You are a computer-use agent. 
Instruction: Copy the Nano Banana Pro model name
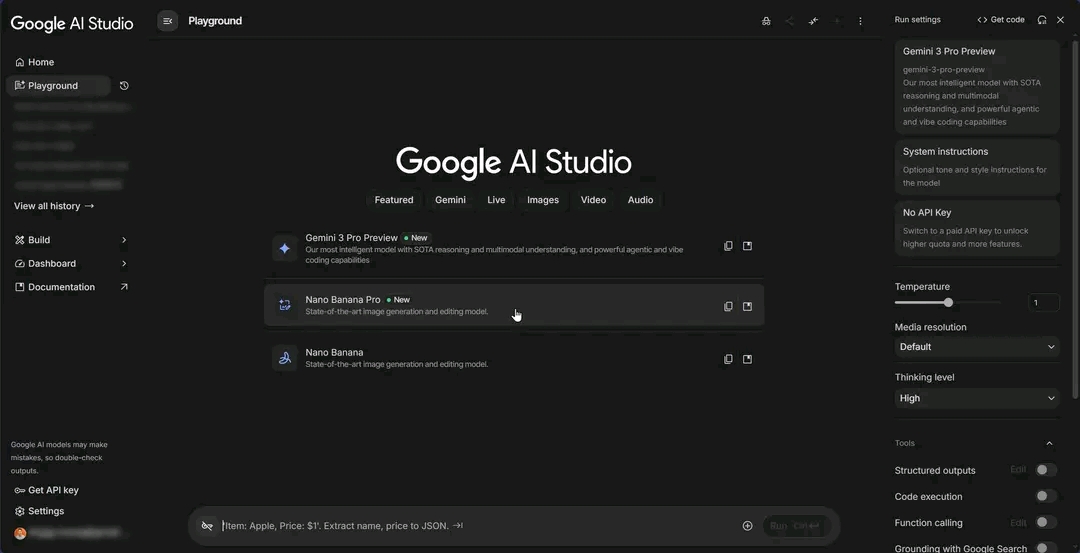(728, 306)
